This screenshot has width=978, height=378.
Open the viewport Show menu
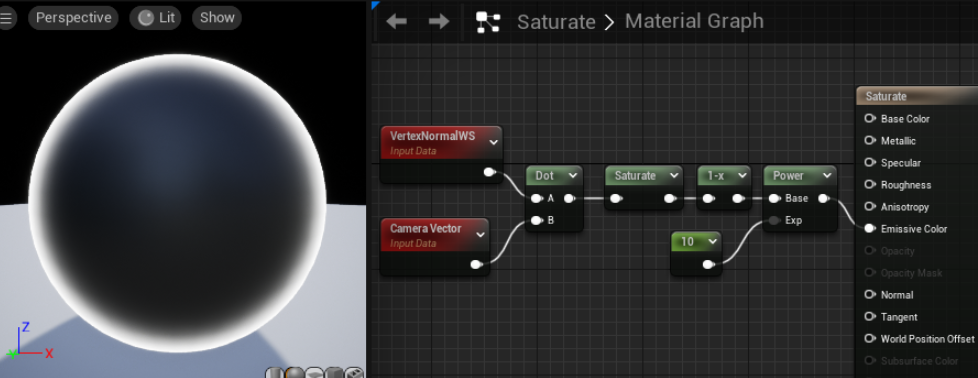click(217, 17)
